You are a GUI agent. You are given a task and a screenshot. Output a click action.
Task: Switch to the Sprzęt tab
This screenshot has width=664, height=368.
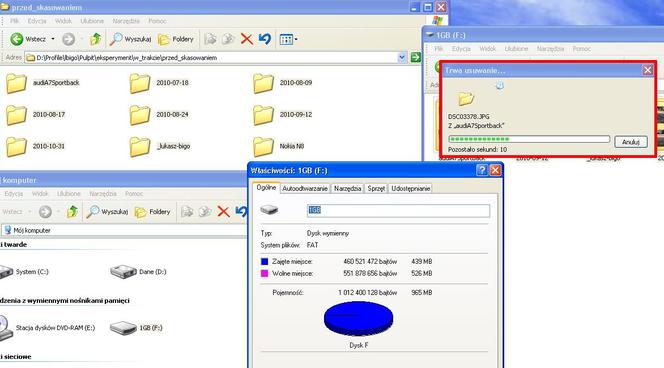(376, 188)
